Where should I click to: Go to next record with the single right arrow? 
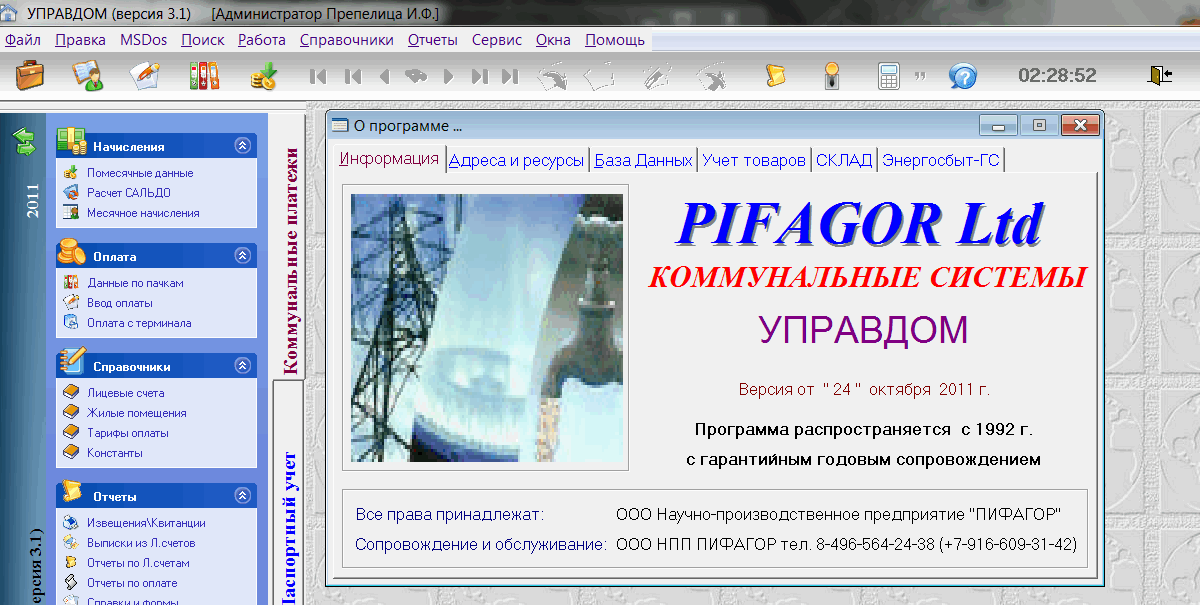click(x=448, y=76)
